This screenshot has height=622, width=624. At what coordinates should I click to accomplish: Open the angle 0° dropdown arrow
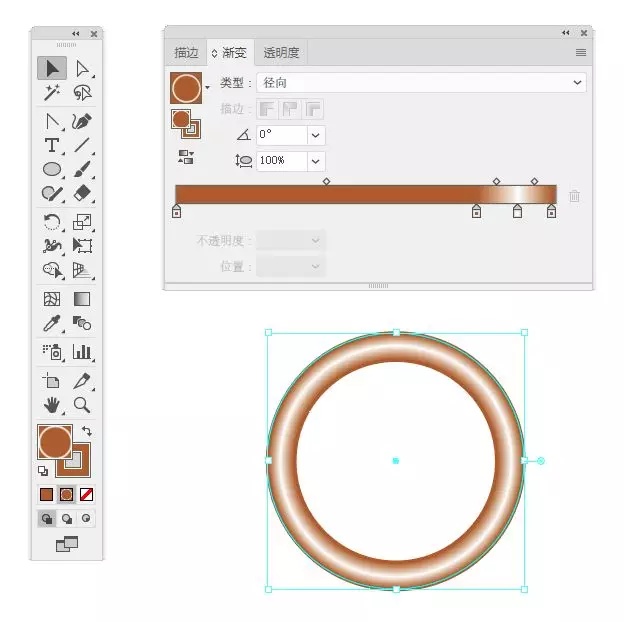(x=316, y=135)
